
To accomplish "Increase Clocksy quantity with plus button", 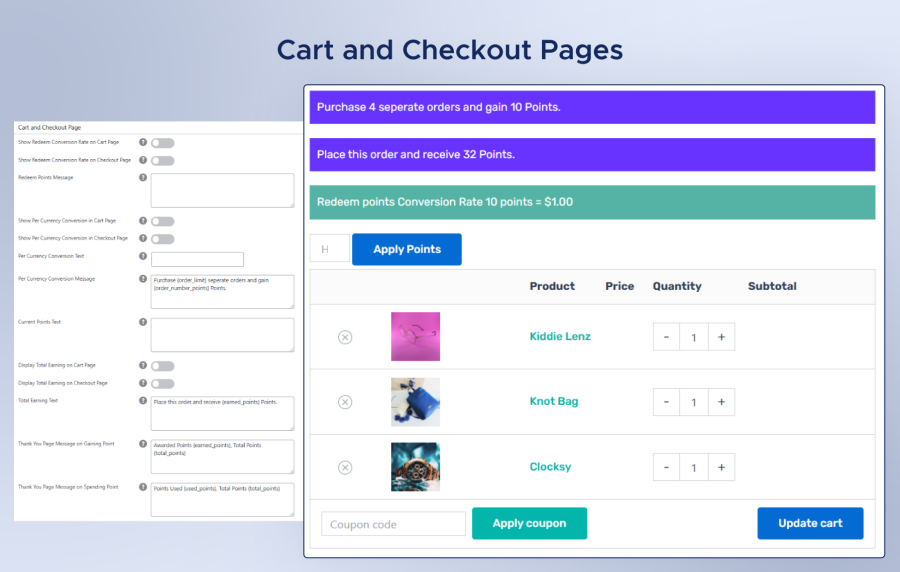I will pos(721,467).
